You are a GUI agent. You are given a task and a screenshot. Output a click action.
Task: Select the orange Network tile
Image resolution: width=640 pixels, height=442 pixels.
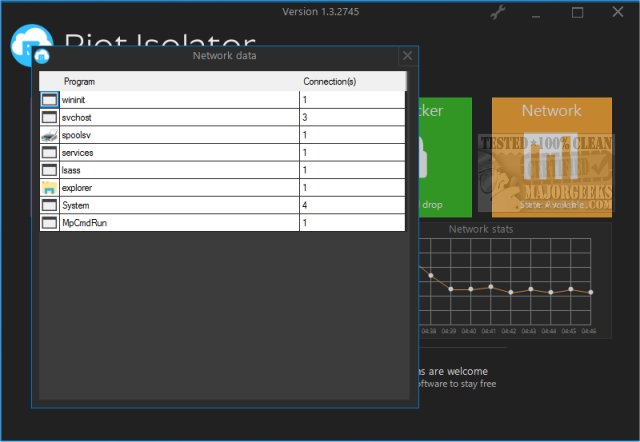click(x=551, y=156)
